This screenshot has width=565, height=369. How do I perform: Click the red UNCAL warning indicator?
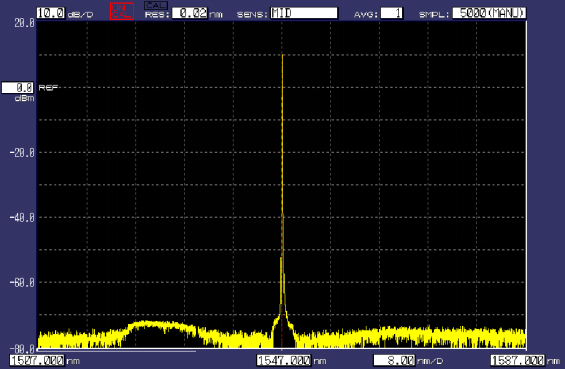122,11
